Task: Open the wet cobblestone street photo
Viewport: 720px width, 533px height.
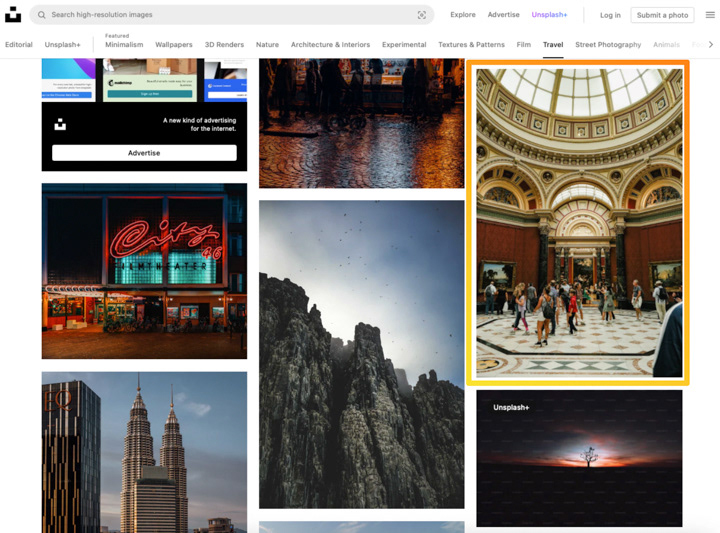Action: [x=361, y=123]
